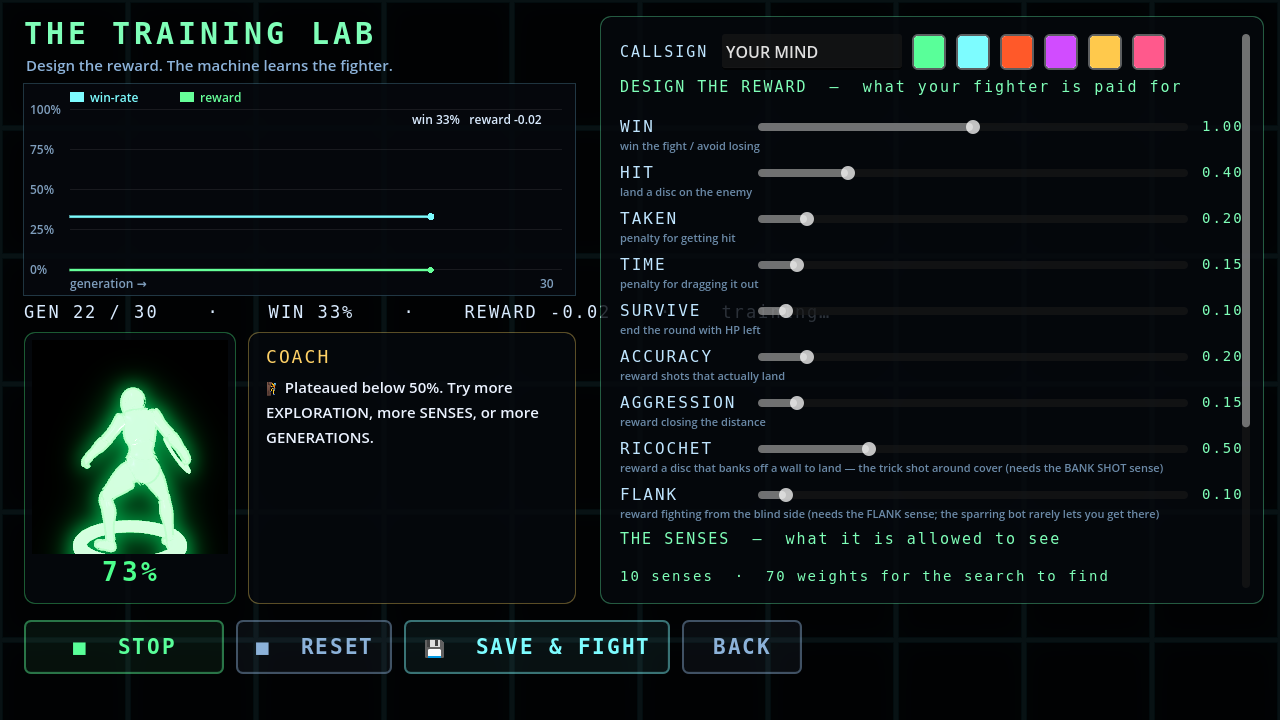Click the 'win 33% reward -0.02' chart readout
The height and width of the screenshot is (720, 1280).
477,120
